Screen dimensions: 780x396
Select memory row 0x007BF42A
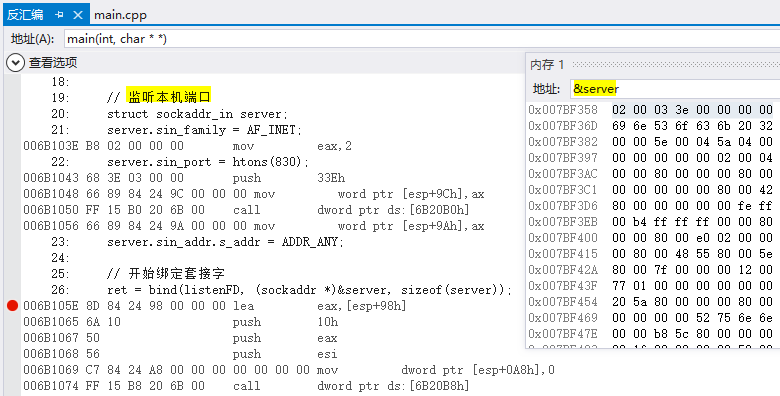(x=652, y=269)
